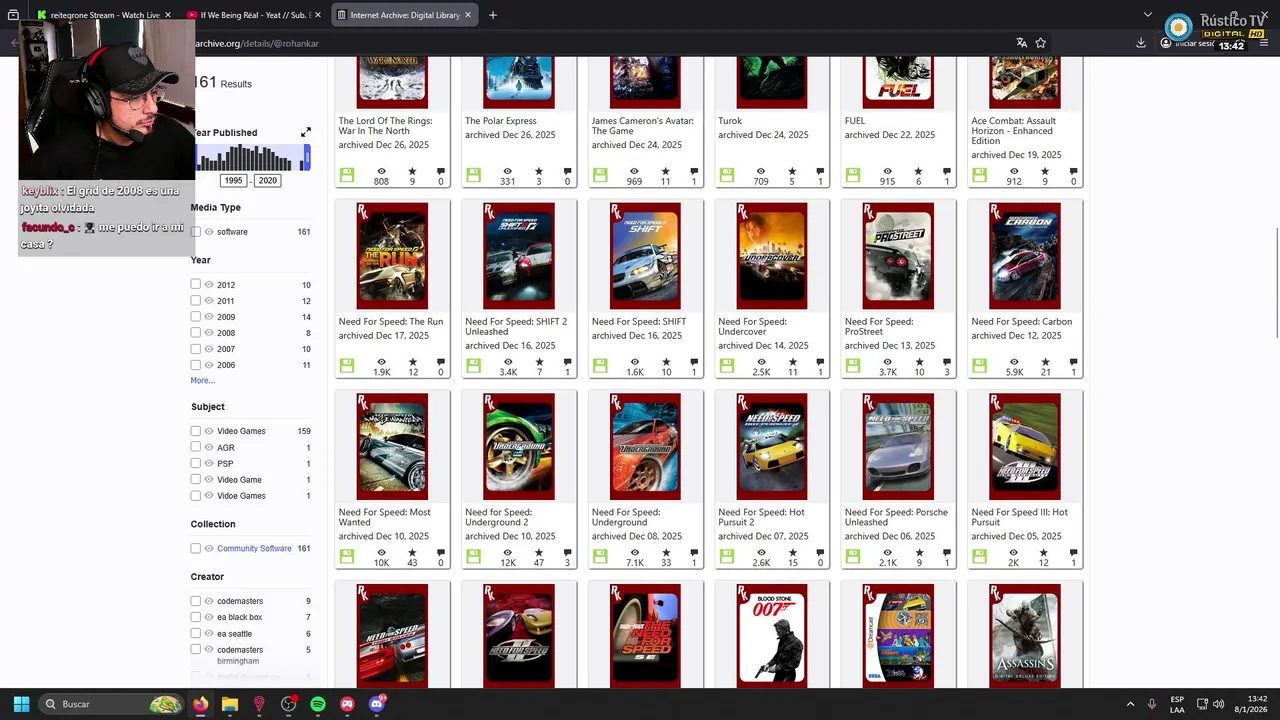Open Need For Speed: Undercover title link
The width and height of the screenshot is (1280, 720).
click(753, 326)
